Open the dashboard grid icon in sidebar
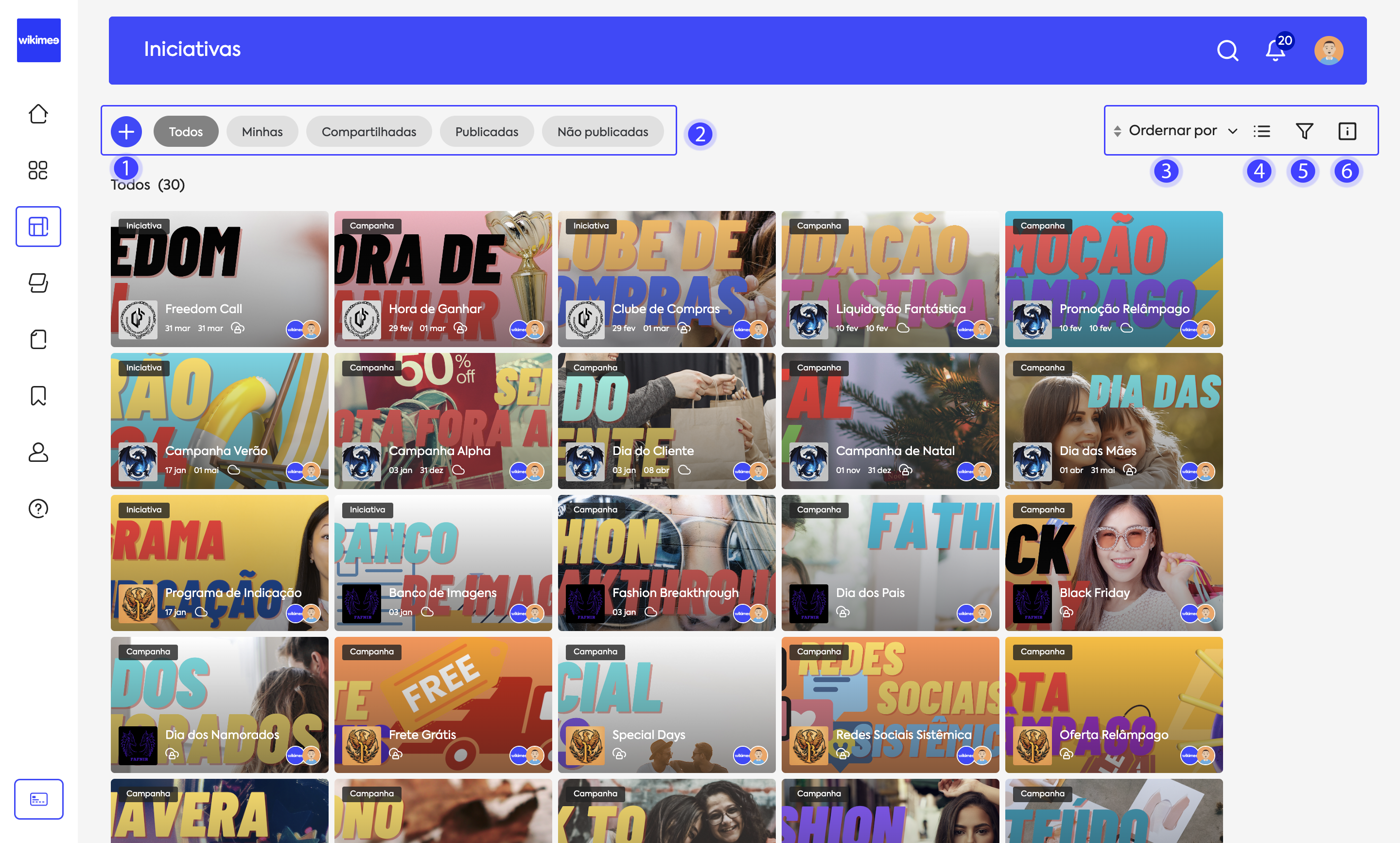 pos(38,170)
